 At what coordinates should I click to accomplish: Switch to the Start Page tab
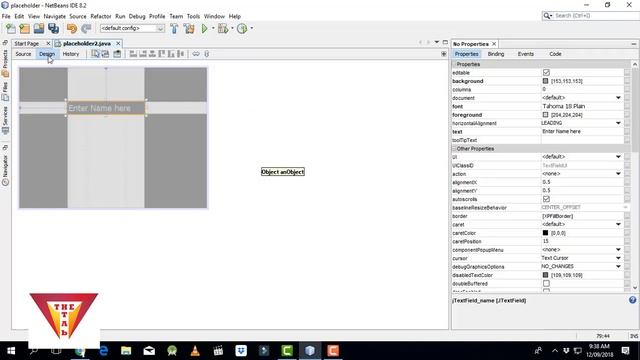[x=27, y=43]
